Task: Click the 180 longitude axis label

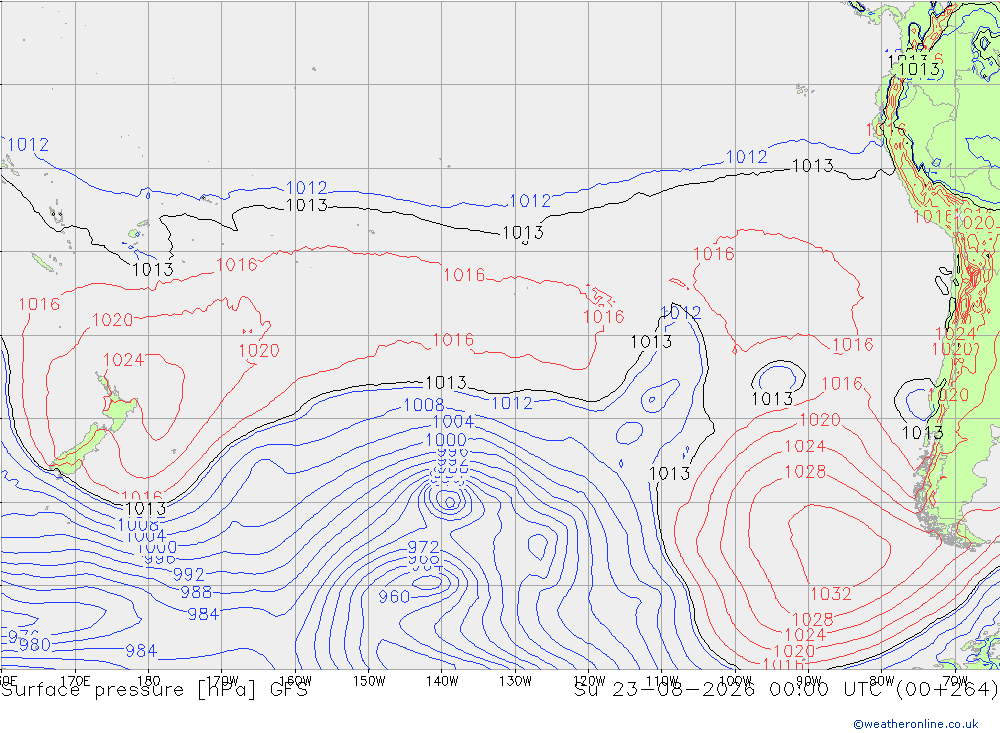Action: click(x=149, y=681)
